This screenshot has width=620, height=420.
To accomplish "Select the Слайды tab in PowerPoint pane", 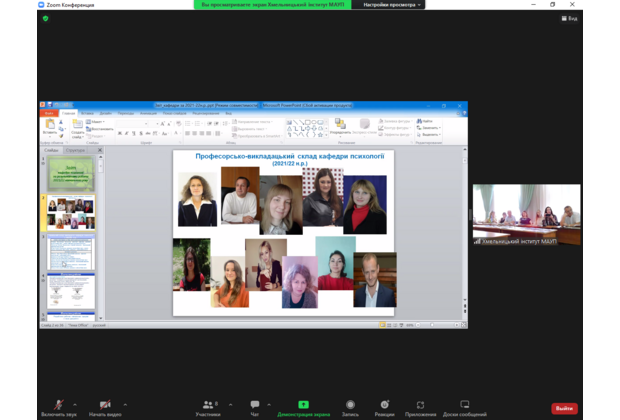I will coord(52,151).
